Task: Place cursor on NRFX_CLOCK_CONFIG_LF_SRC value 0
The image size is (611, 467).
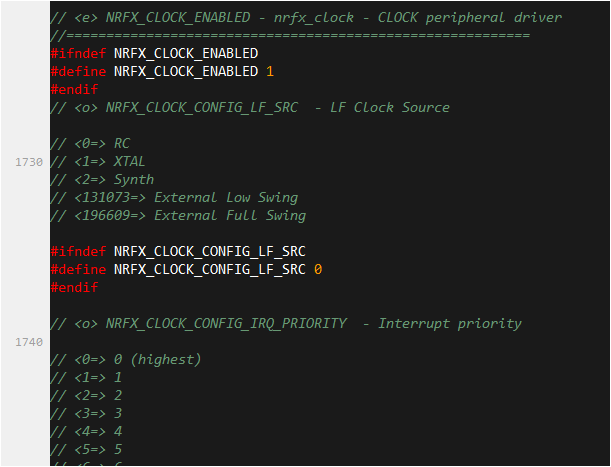Action: pyautogui.click(x=318, y=270)
